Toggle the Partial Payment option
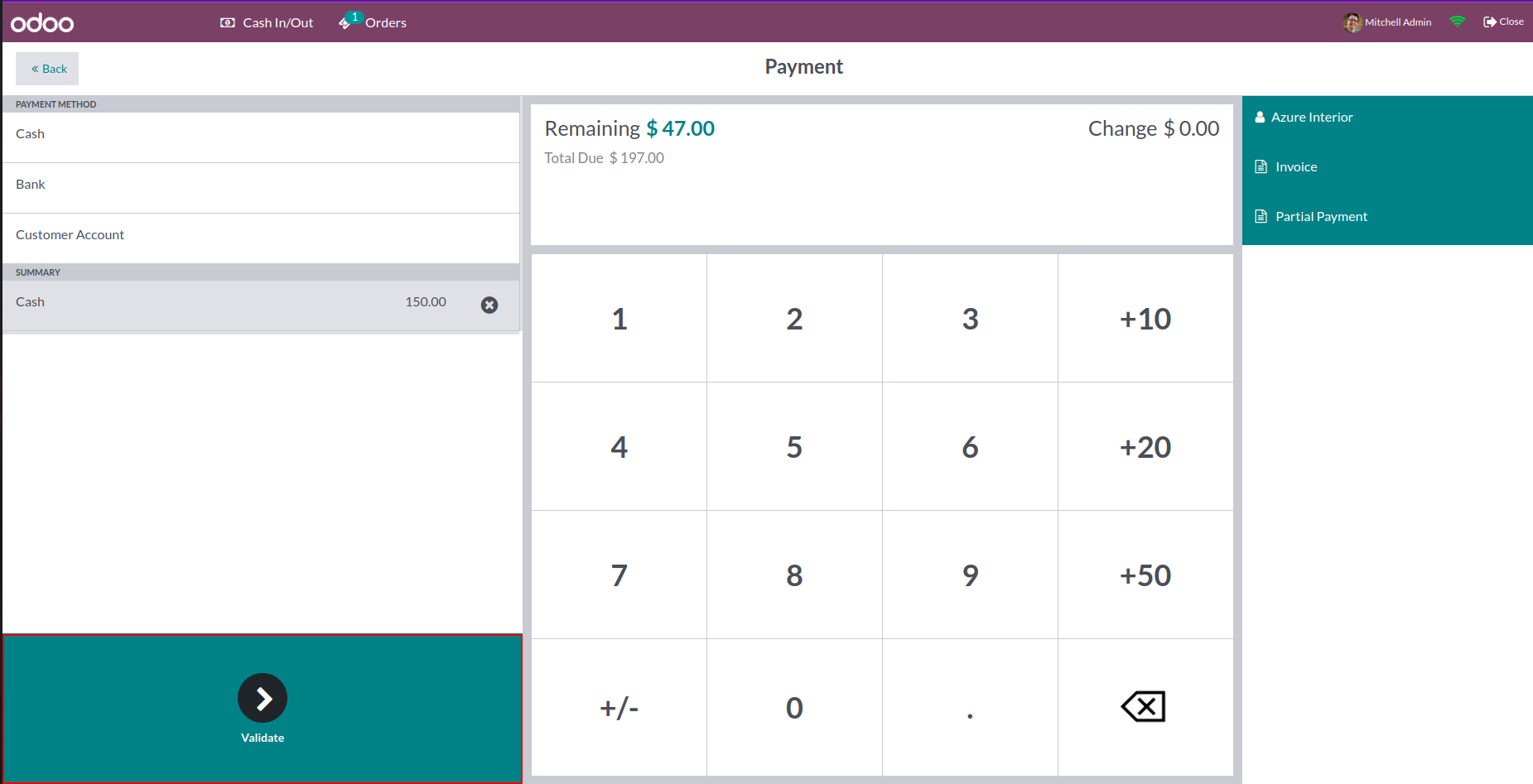1533x784 pixels. coord(1386,217)
